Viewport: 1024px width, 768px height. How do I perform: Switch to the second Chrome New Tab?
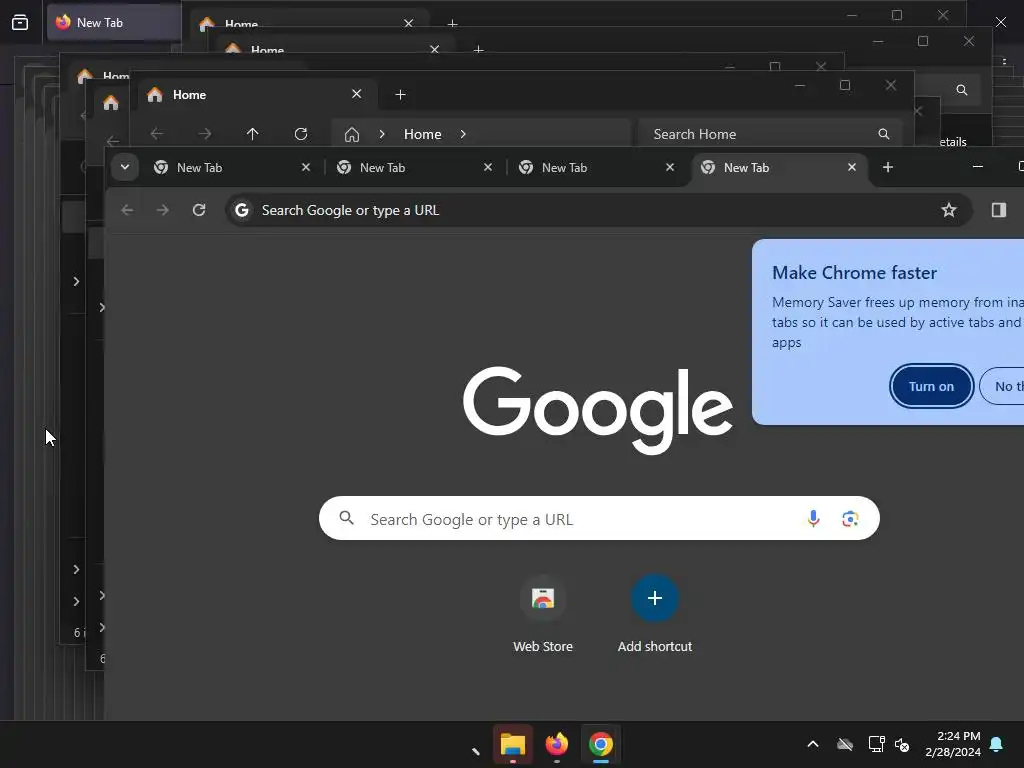(x=414, y=167)
